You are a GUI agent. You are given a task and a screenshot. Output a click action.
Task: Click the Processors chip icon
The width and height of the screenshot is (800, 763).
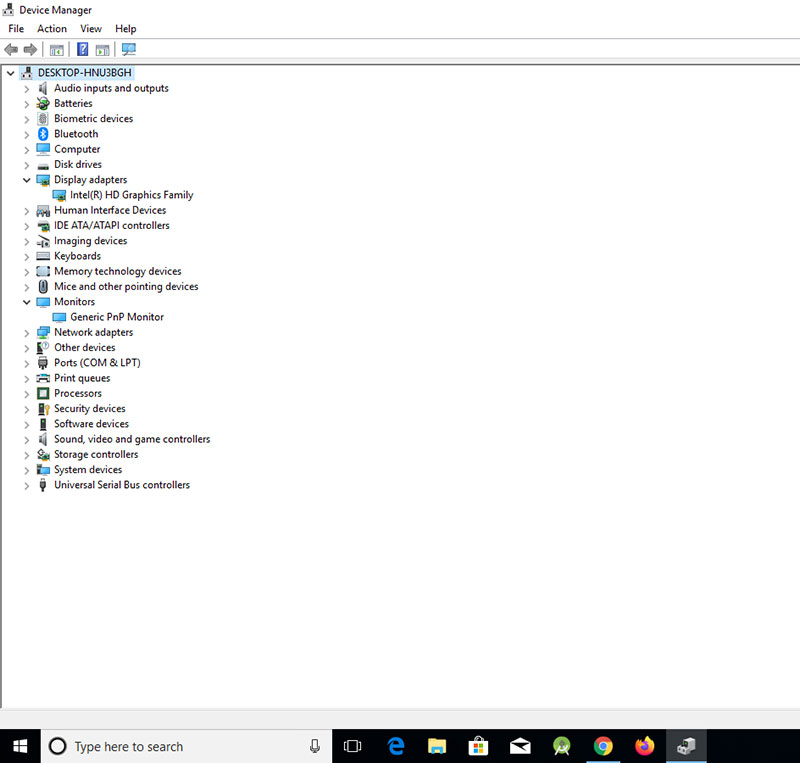[x=43, y=393]
